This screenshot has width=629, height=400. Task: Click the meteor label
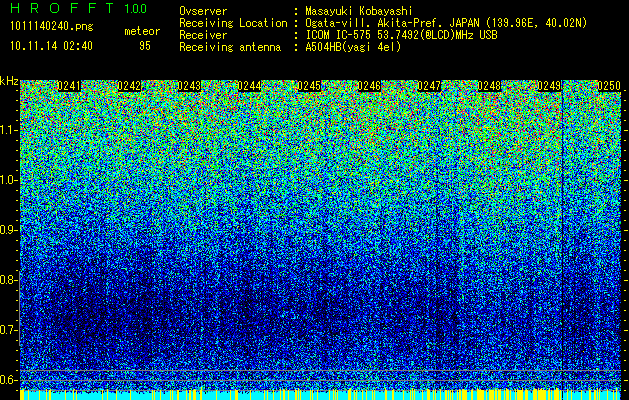tap(142, 31)
